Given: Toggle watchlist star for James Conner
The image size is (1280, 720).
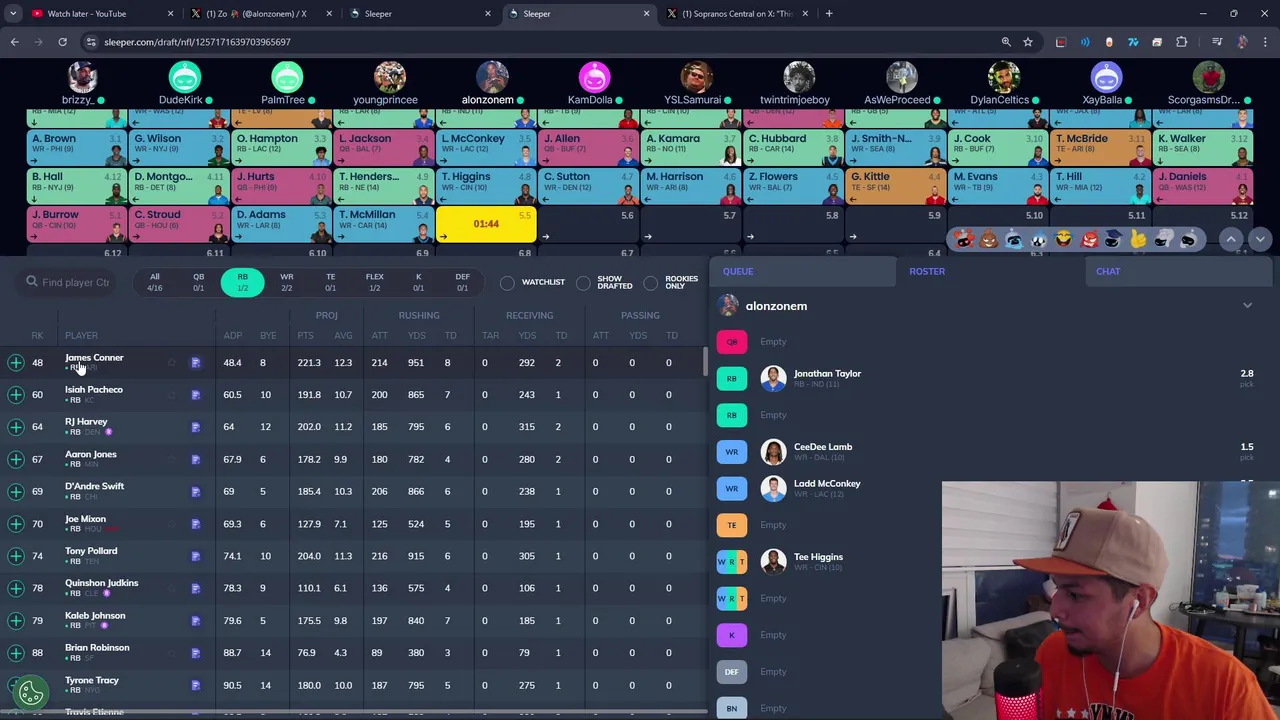Looking at the screenshot, I should point(172,363).
